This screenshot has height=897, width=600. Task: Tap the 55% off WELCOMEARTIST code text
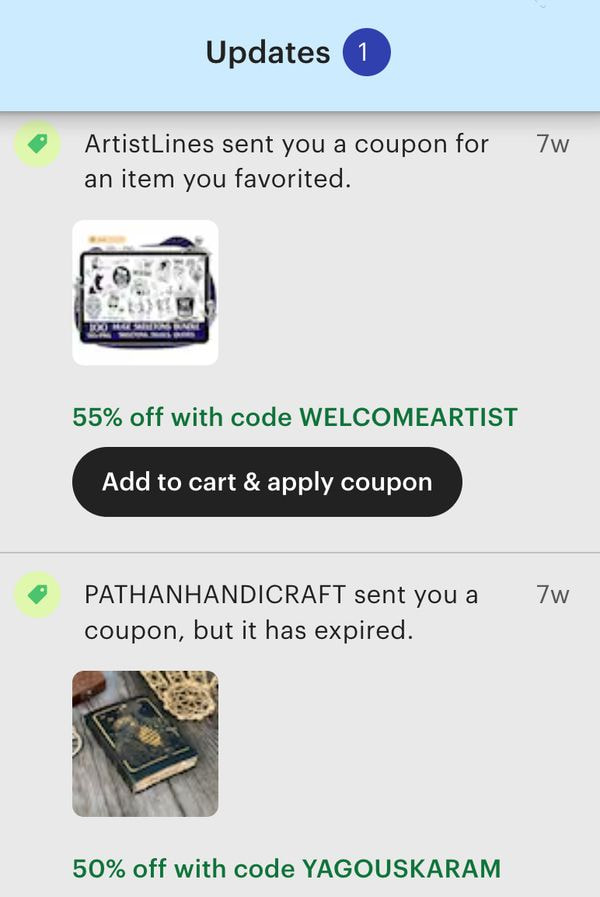point(295,417)
